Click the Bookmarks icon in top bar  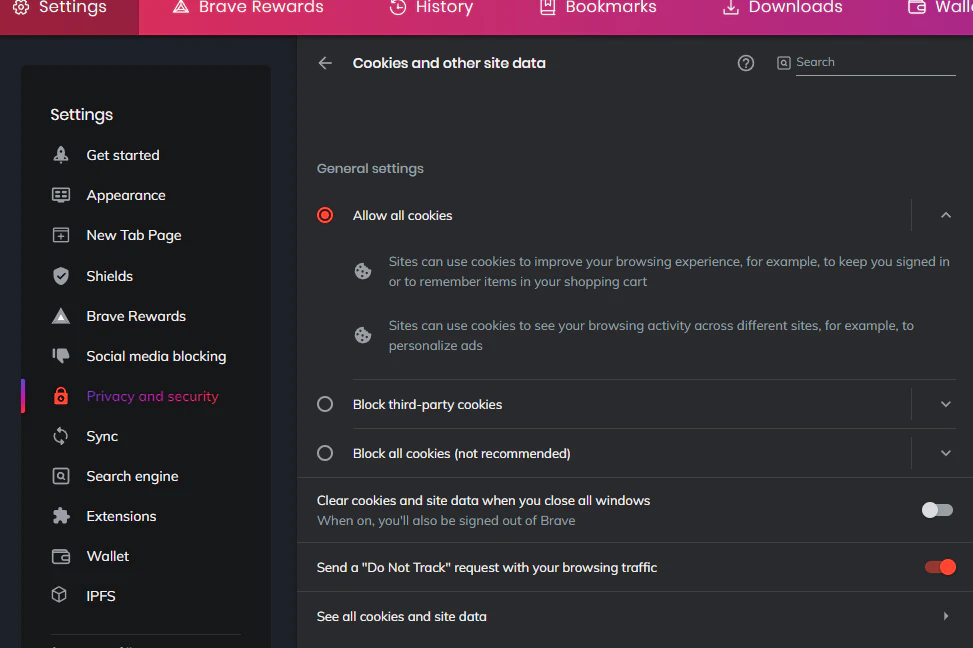(x=547, y=7)
